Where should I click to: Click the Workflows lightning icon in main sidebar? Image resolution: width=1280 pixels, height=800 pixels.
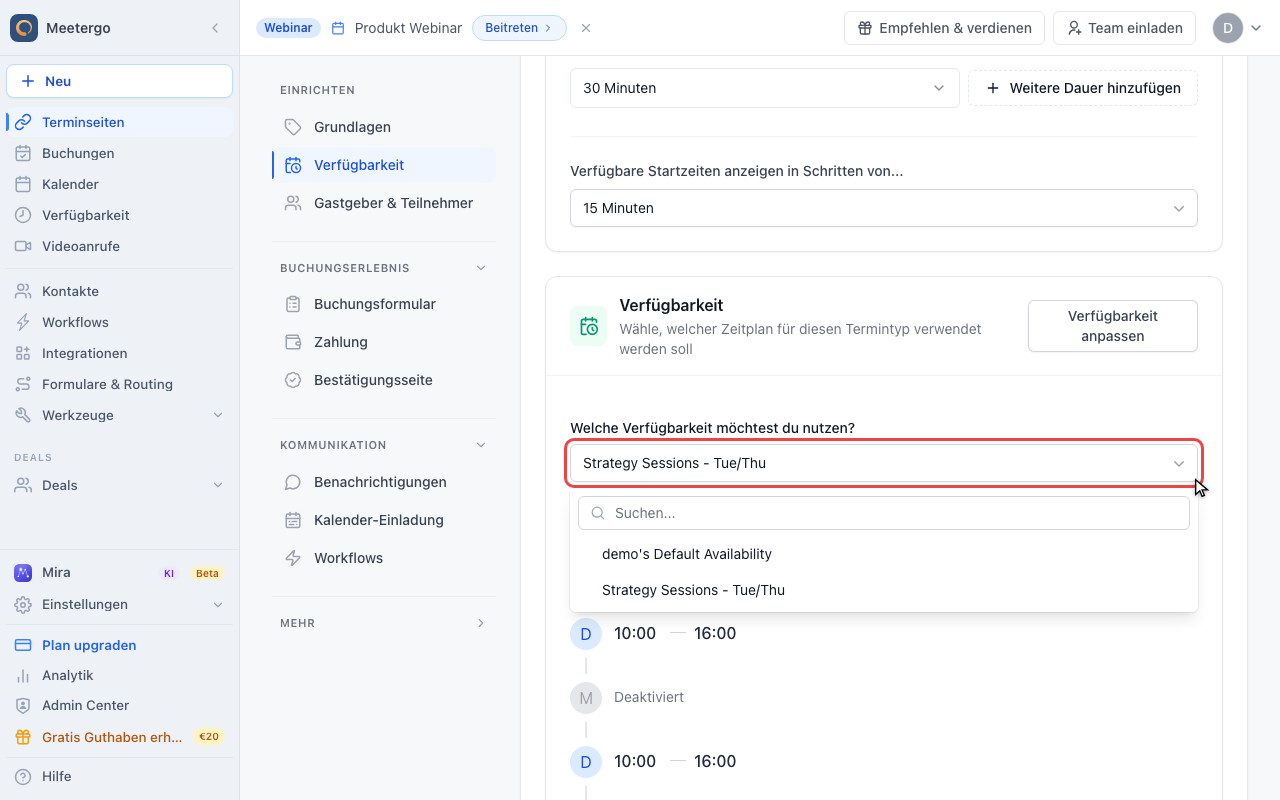point(23,322)
